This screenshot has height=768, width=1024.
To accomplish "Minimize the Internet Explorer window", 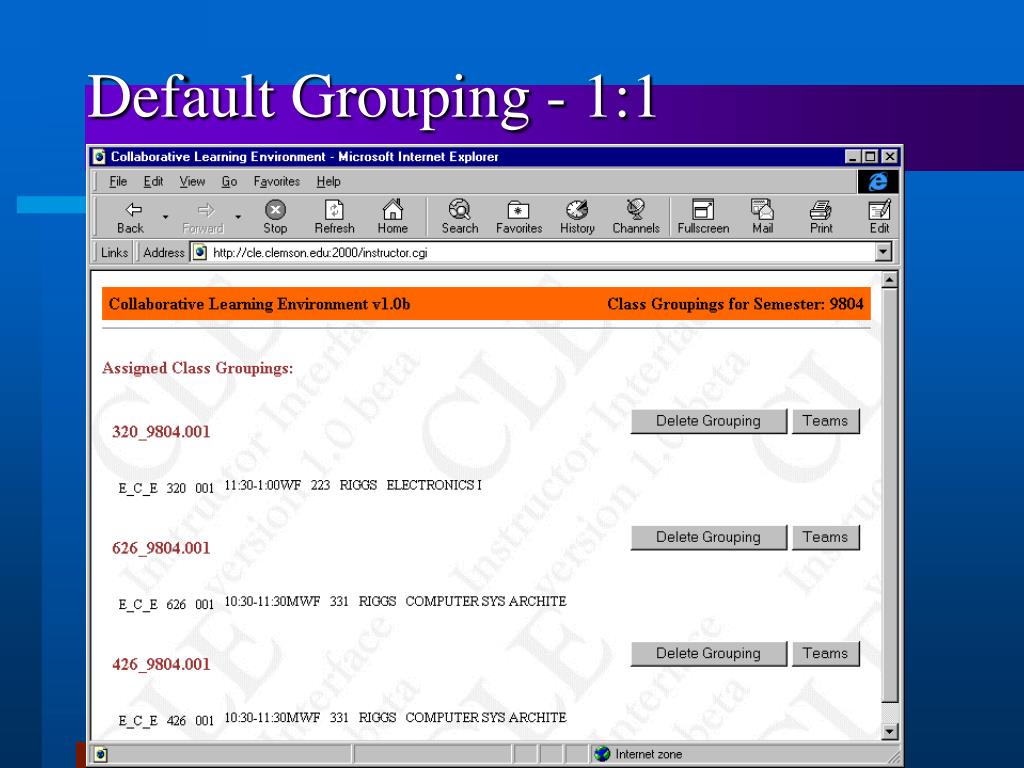I will pyautogui.click(x=853, y=157).
